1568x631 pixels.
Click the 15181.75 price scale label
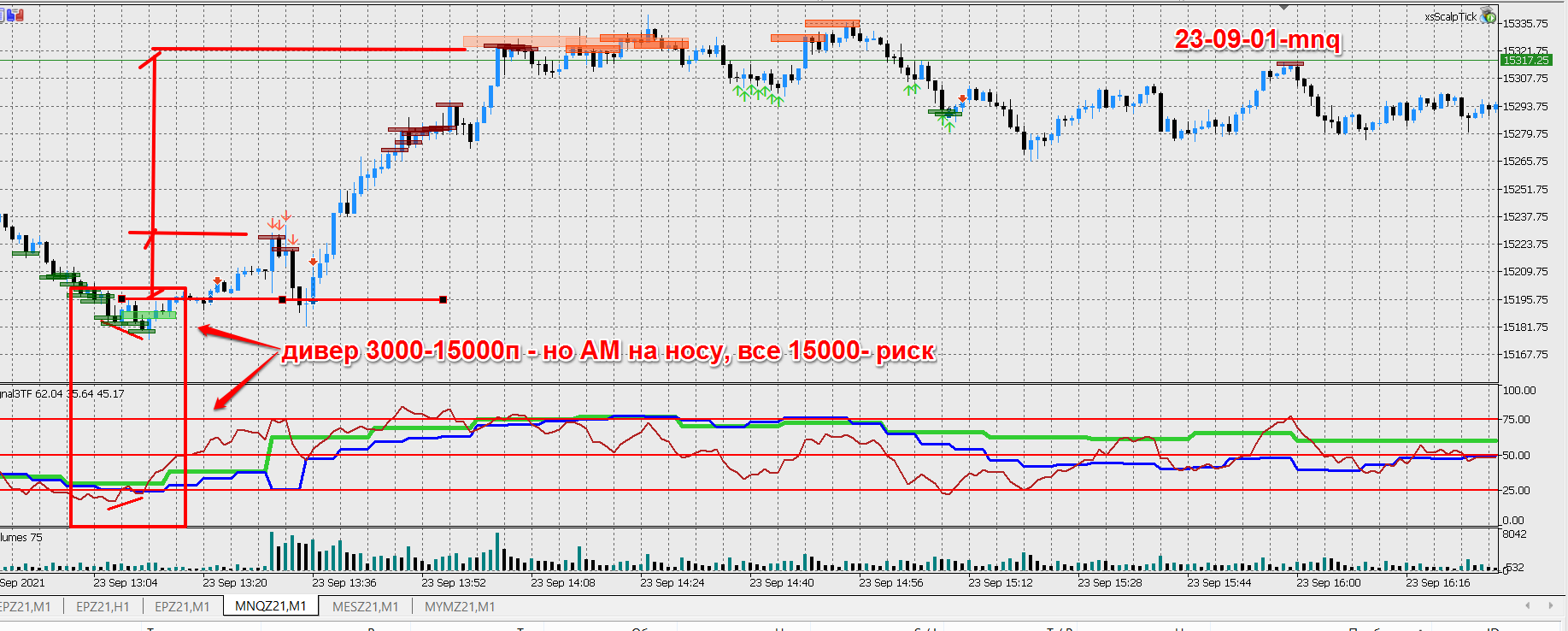pyautogui.click(x=1525, y=327)
